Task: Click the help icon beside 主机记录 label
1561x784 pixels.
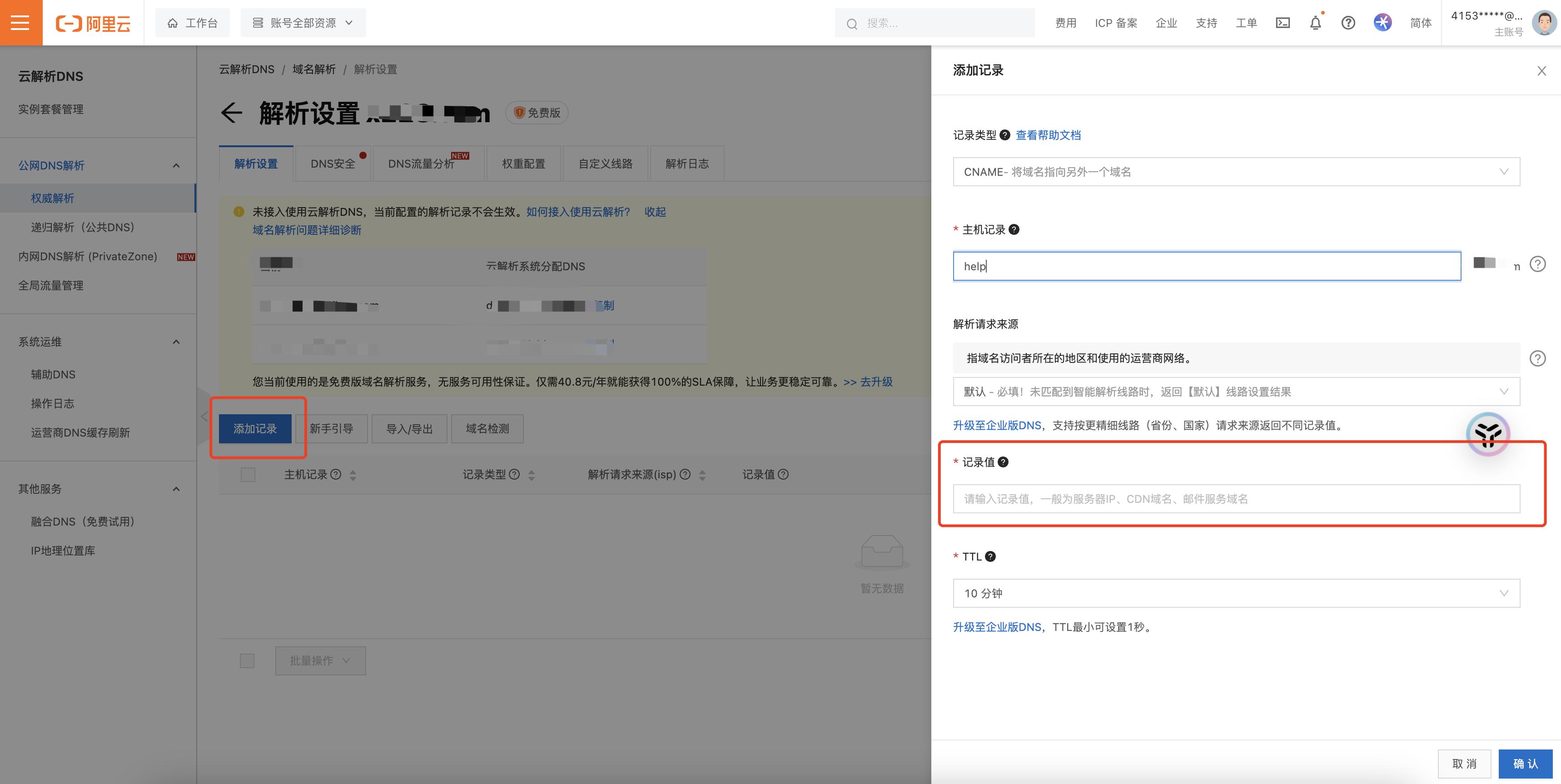Action: tap(1014, 230)
